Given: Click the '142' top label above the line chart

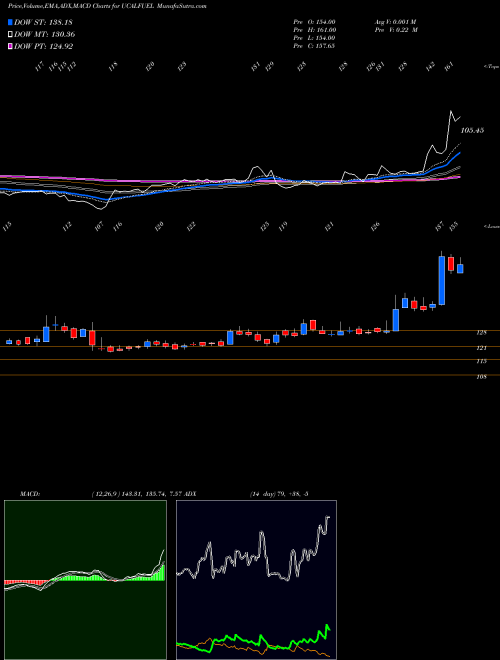Looking at the screenshot, I should click(x=431, y=67).
